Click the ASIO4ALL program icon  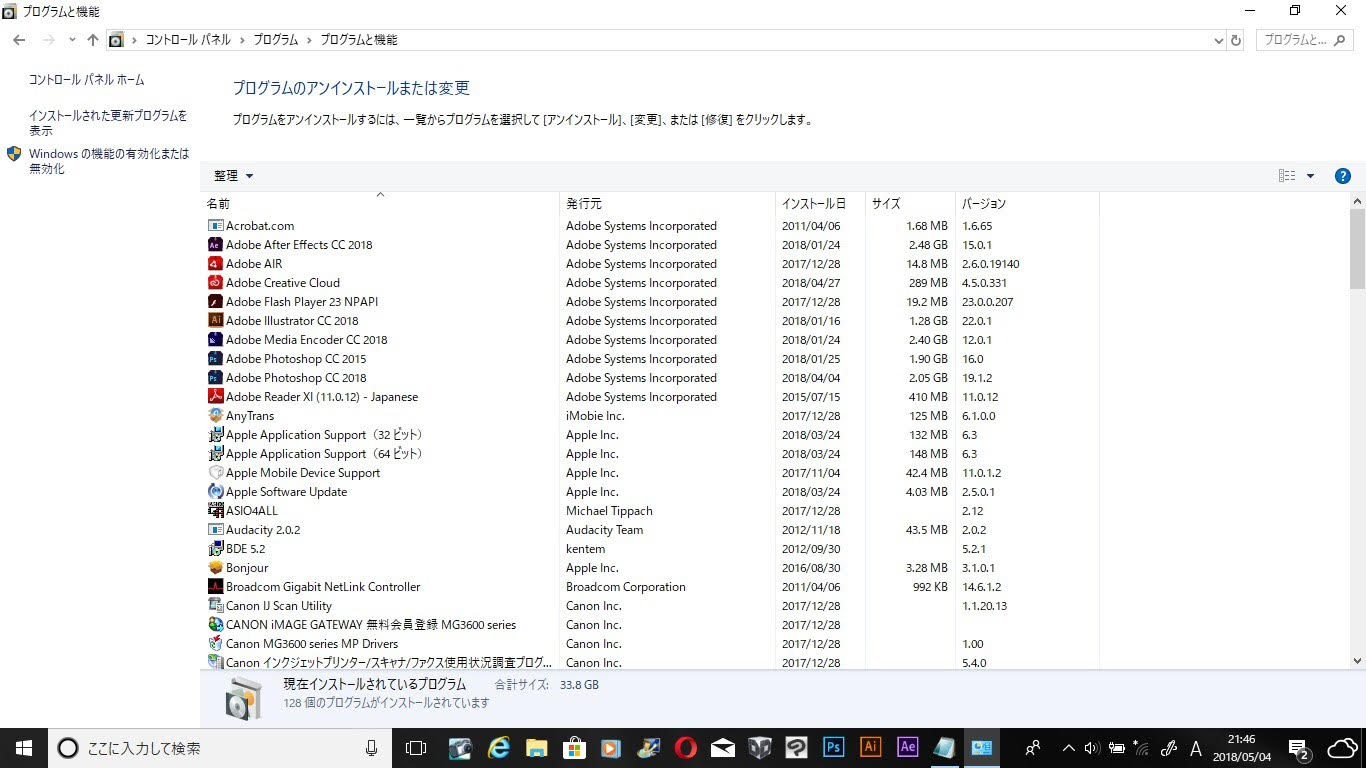coord(215,511)
